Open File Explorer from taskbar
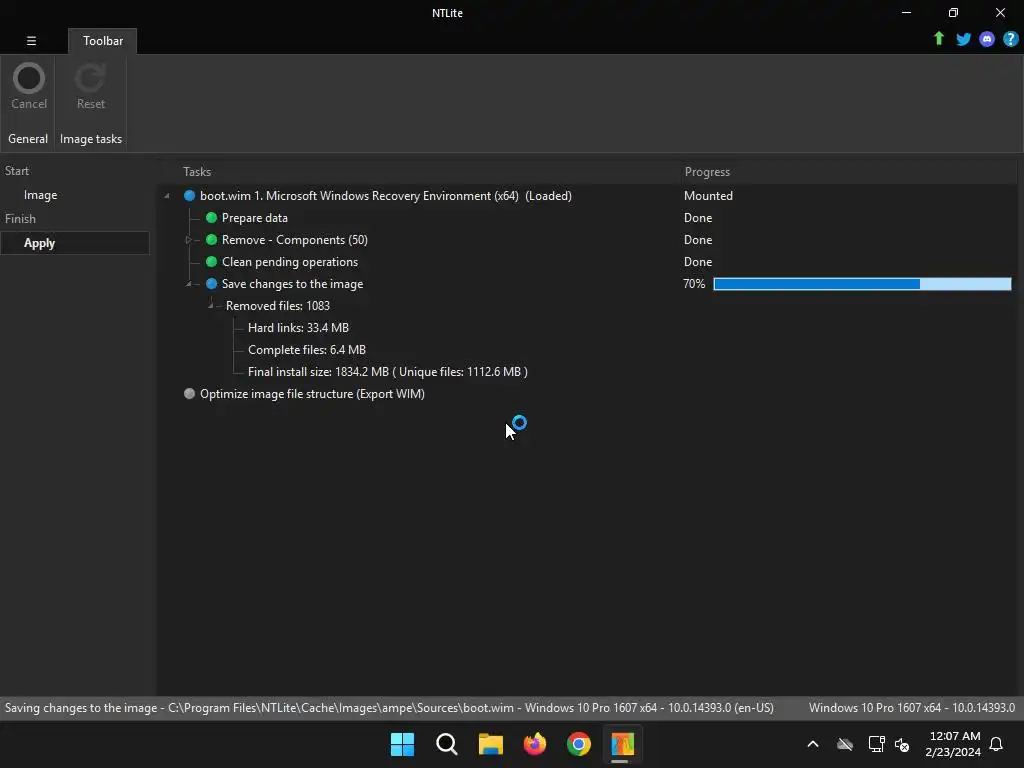This screenshot has width=1024, height=768. [x=490, y=744]
